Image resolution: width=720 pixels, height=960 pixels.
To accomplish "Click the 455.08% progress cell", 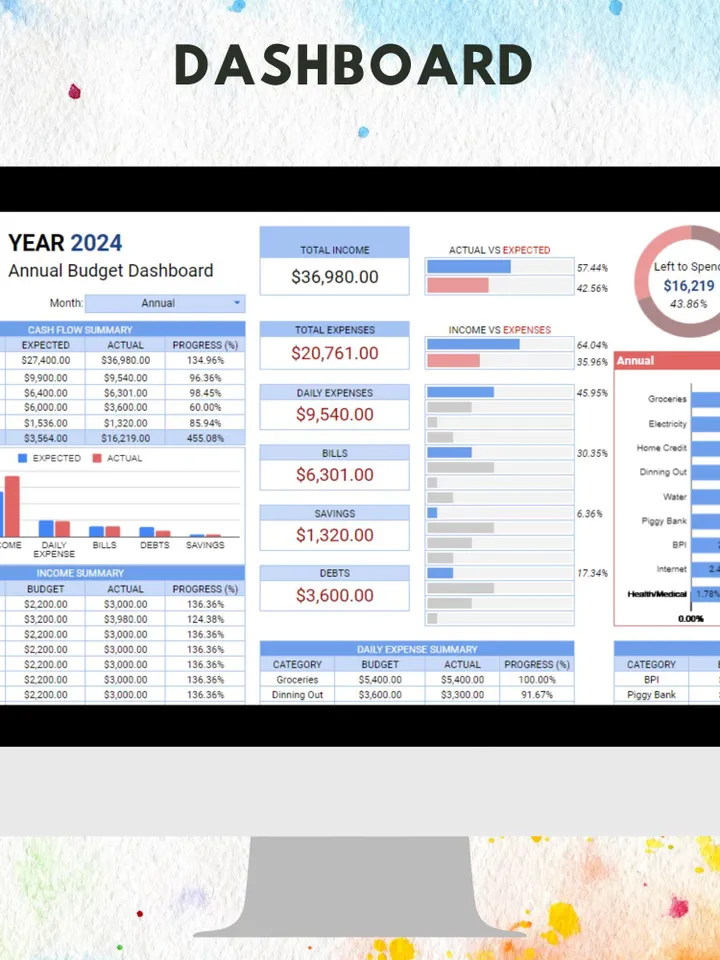I will click(x=205, y=438).
